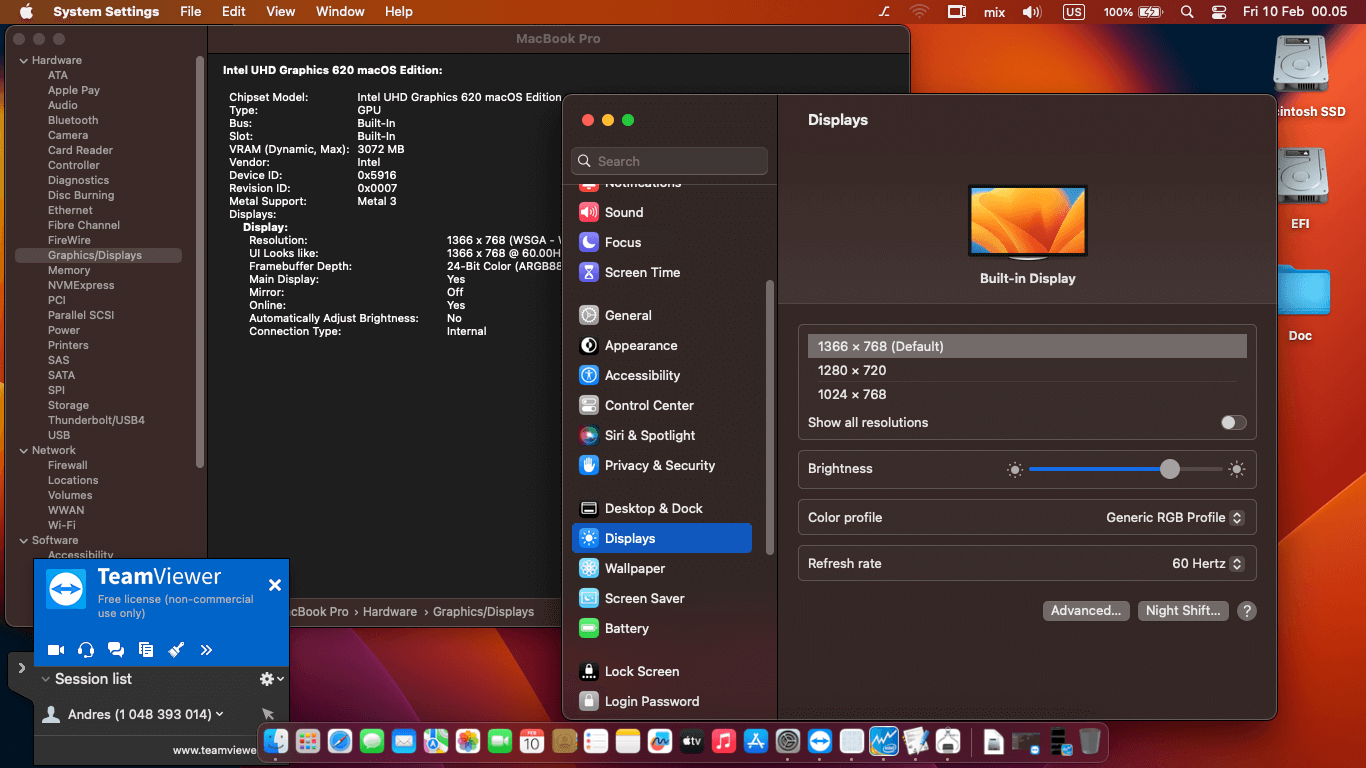
Task: Click the Advanced... button
Action: pyautogui.click(x=1086, y=611)
